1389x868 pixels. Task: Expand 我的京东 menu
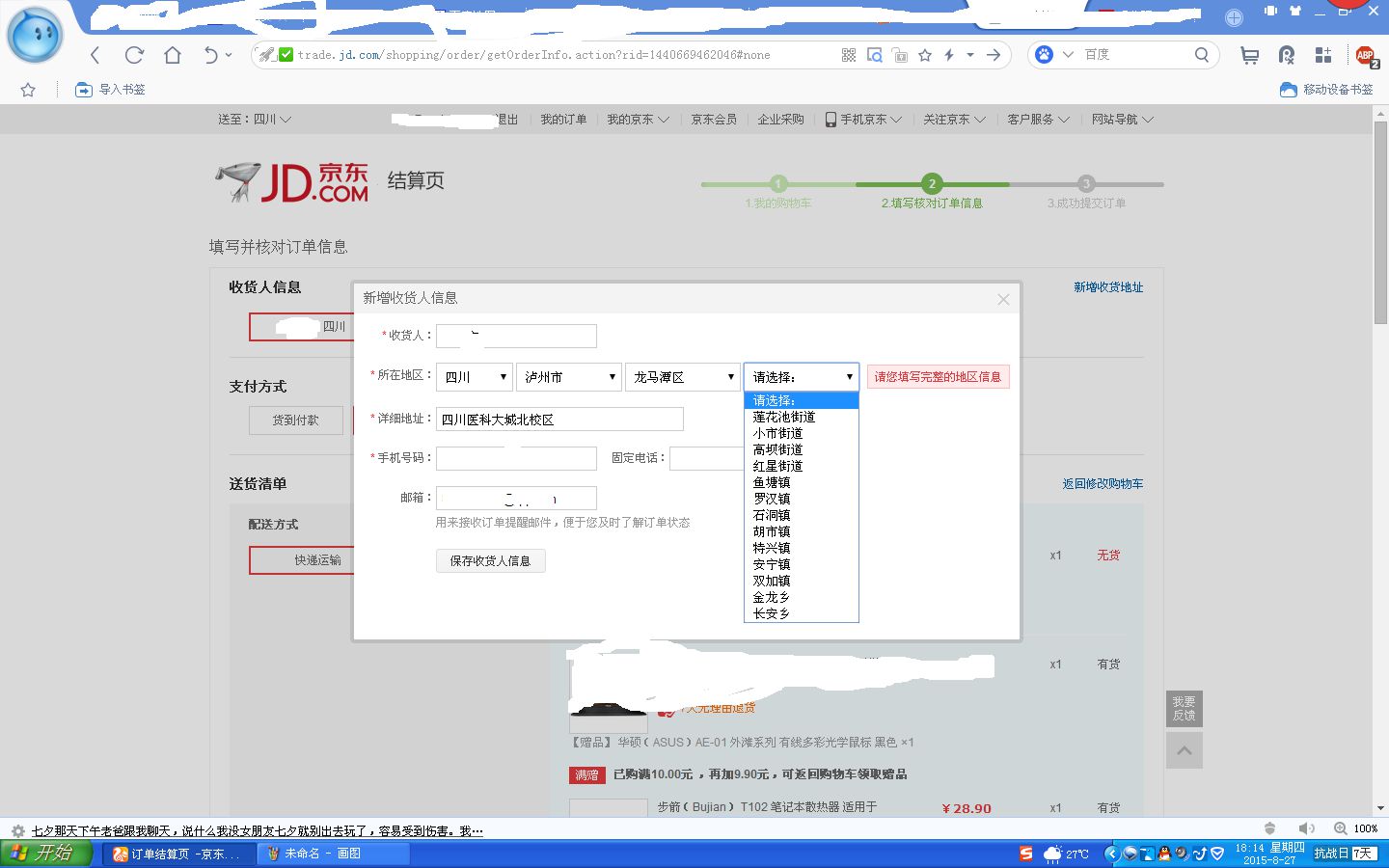click(x=638, y=120)
